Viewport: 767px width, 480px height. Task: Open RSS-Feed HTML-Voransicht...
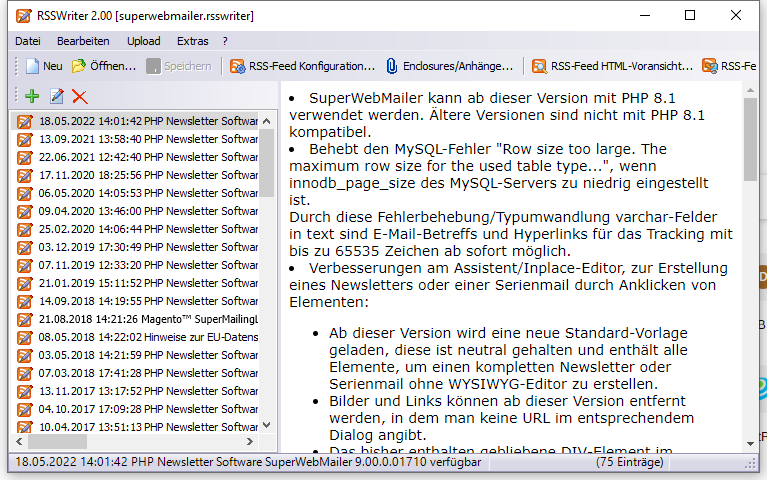612,66
